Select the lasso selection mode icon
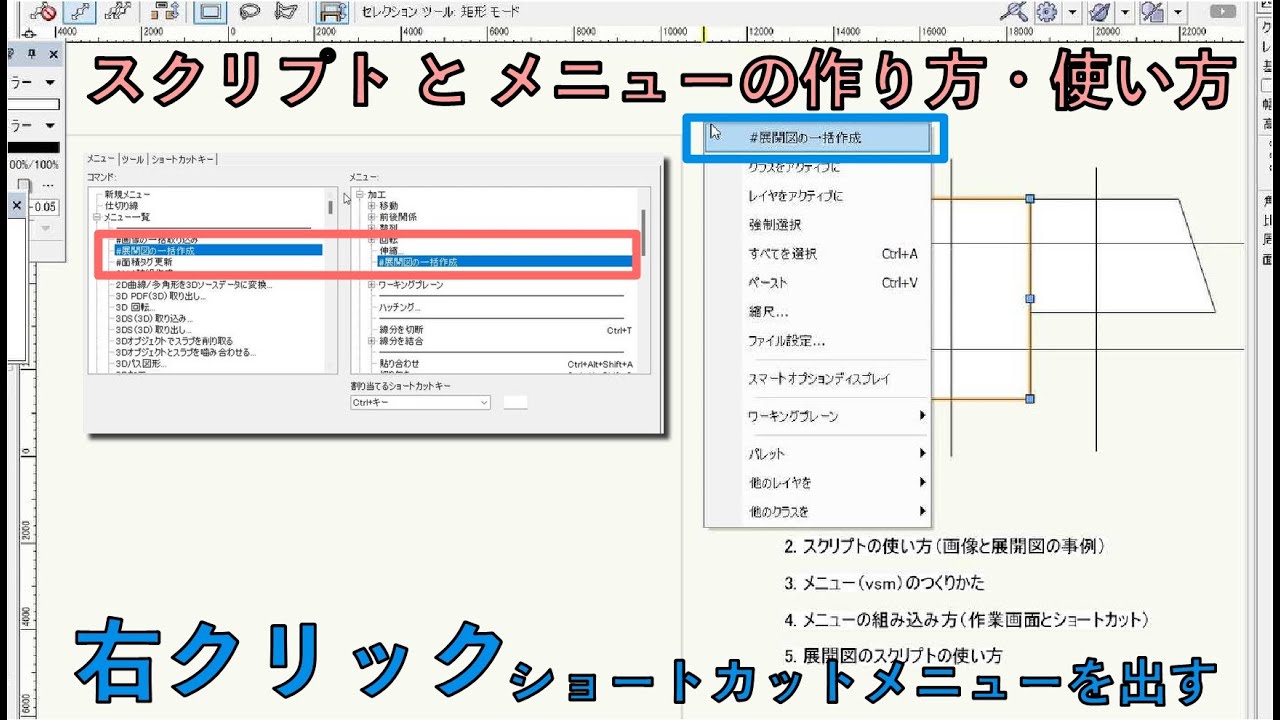1280x720 pixels. (x=250, y=12)
